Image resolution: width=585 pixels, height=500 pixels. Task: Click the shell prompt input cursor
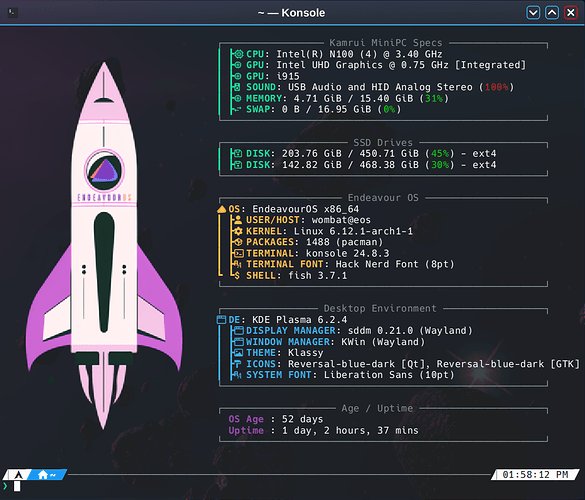point(17,486)
